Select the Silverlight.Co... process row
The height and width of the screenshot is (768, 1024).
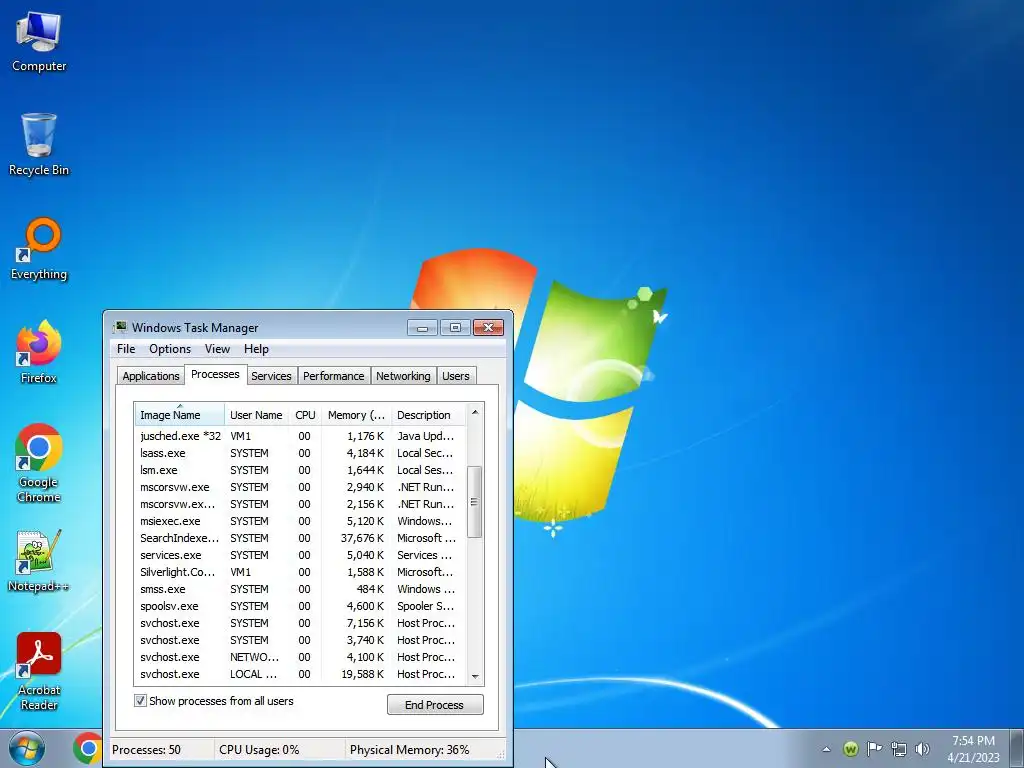tap(300, 571)
